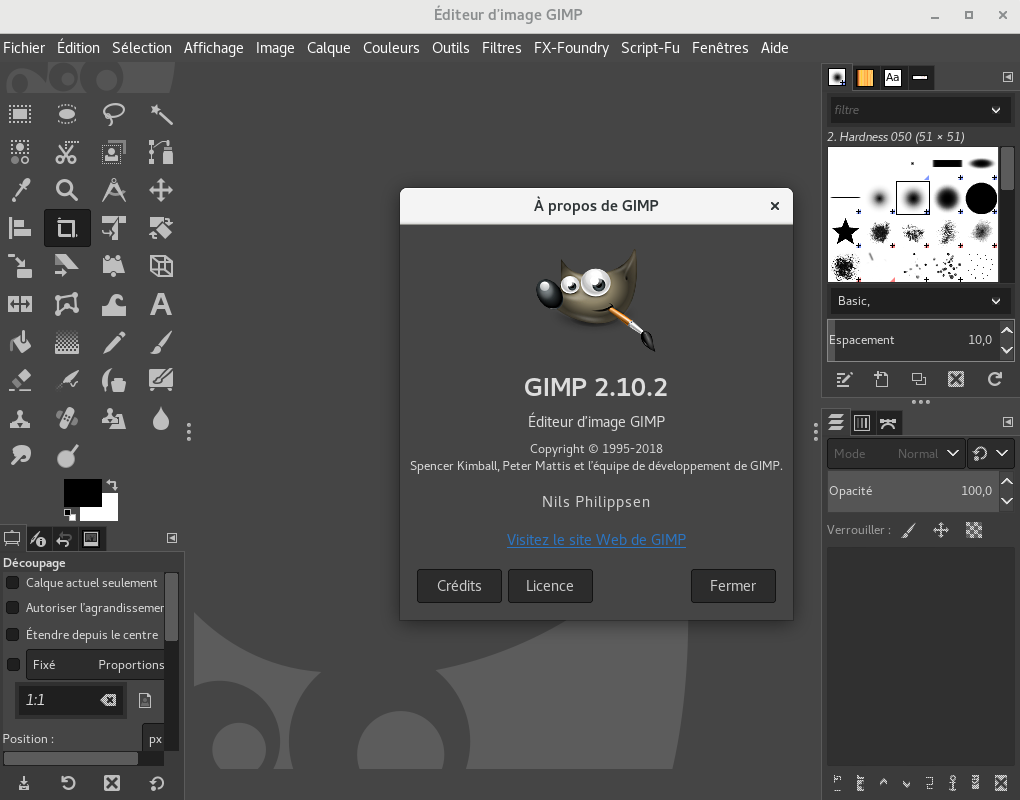Follow the Visitez le site Web de GIMP link
Image resolution: width=1020 pixels, height=800 pixels.
(x=596, y=539)
